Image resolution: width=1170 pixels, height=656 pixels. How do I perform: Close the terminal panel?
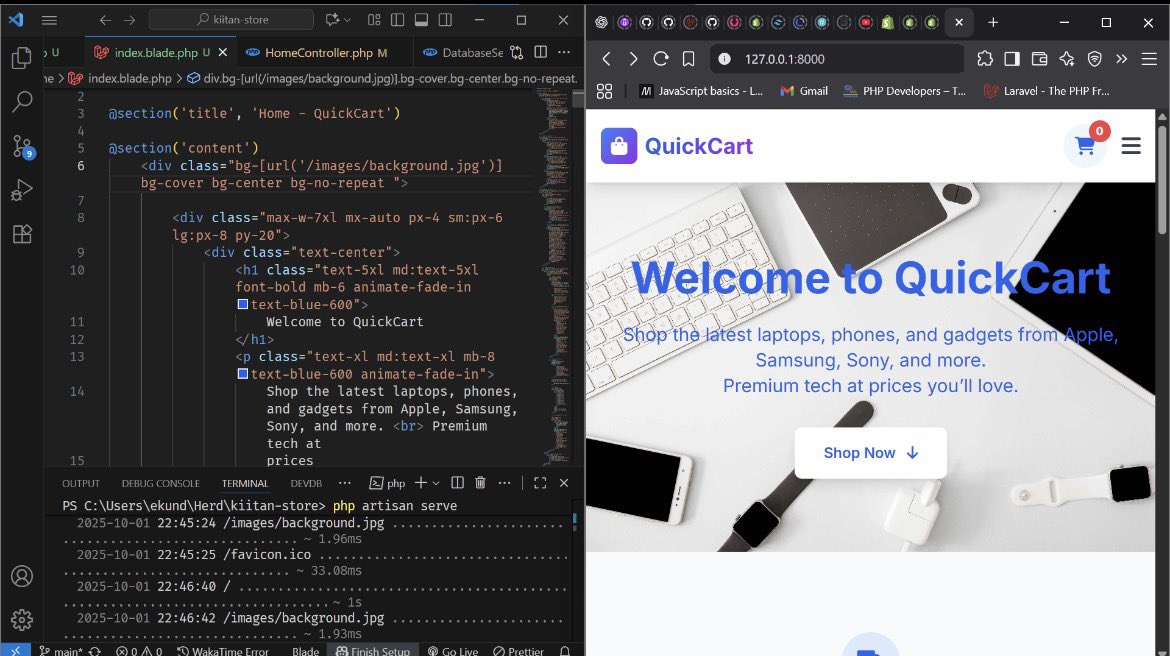564,483
